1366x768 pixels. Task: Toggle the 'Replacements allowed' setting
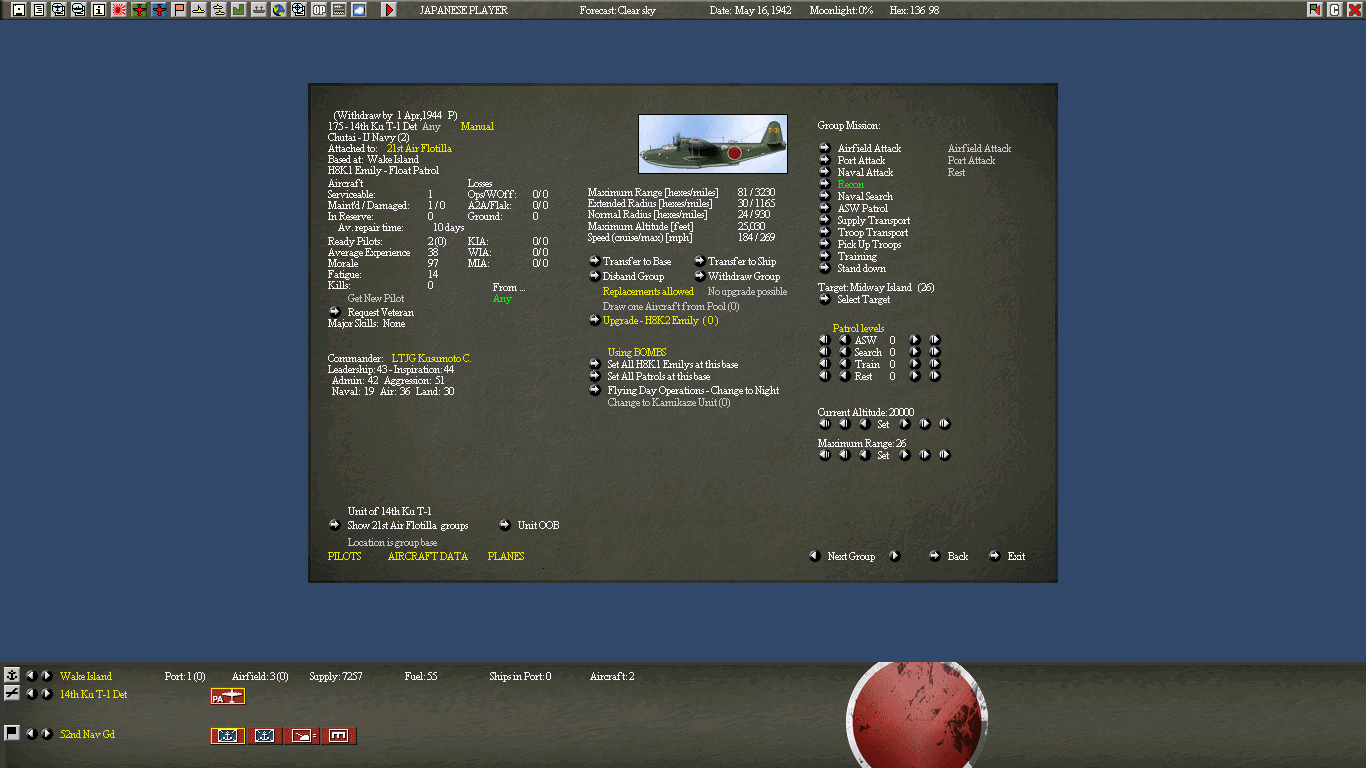tap(648, 292)
